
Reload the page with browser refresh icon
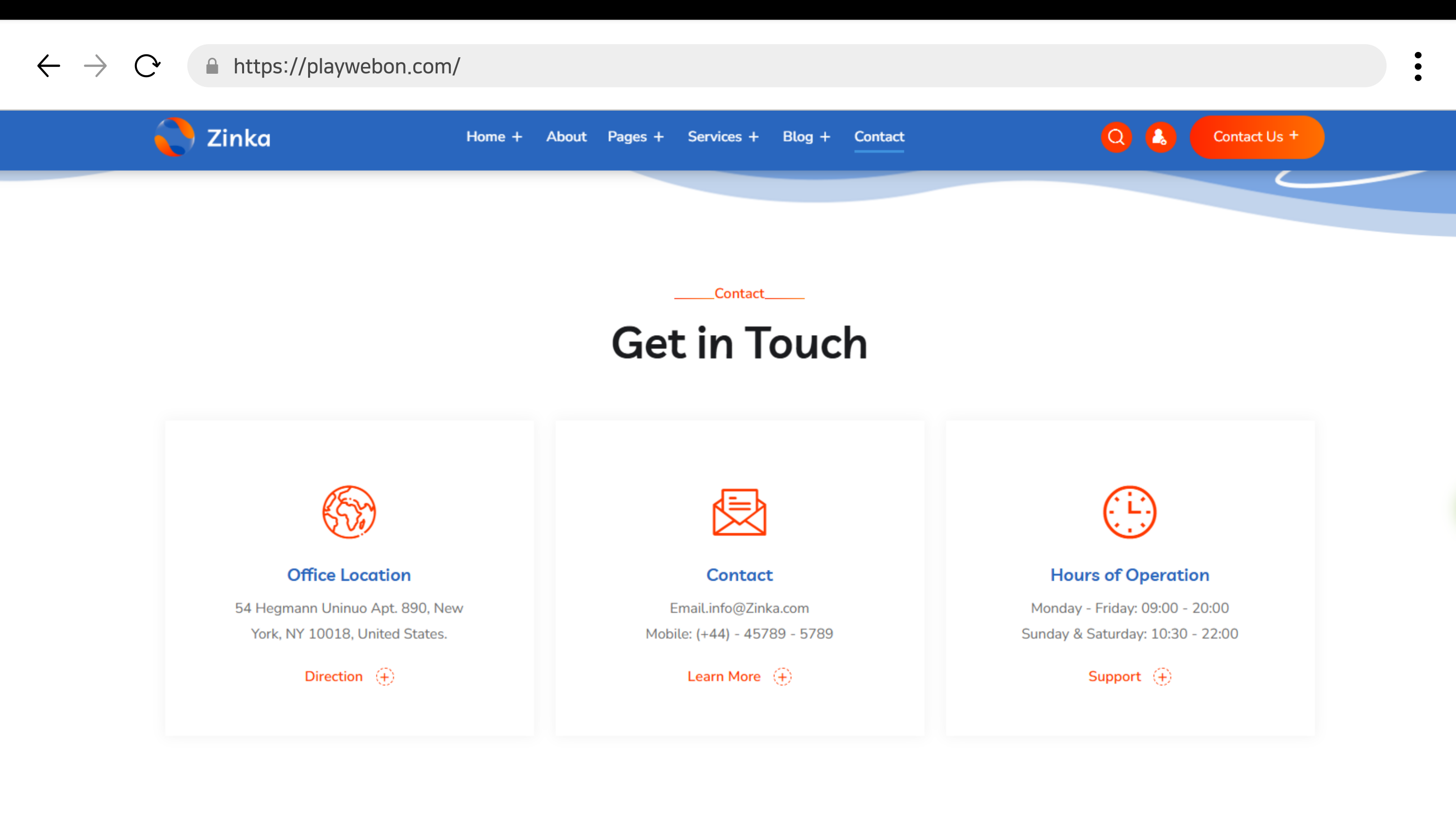coord(147,66)
